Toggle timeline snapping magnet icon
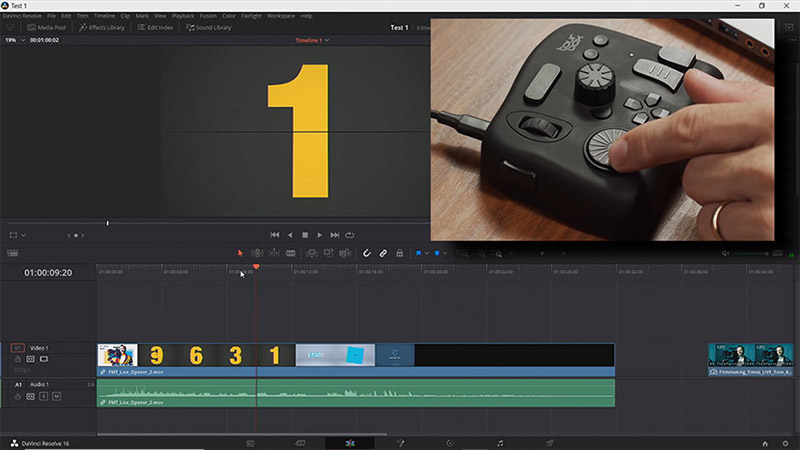800x450 pixels. (366, 253)
